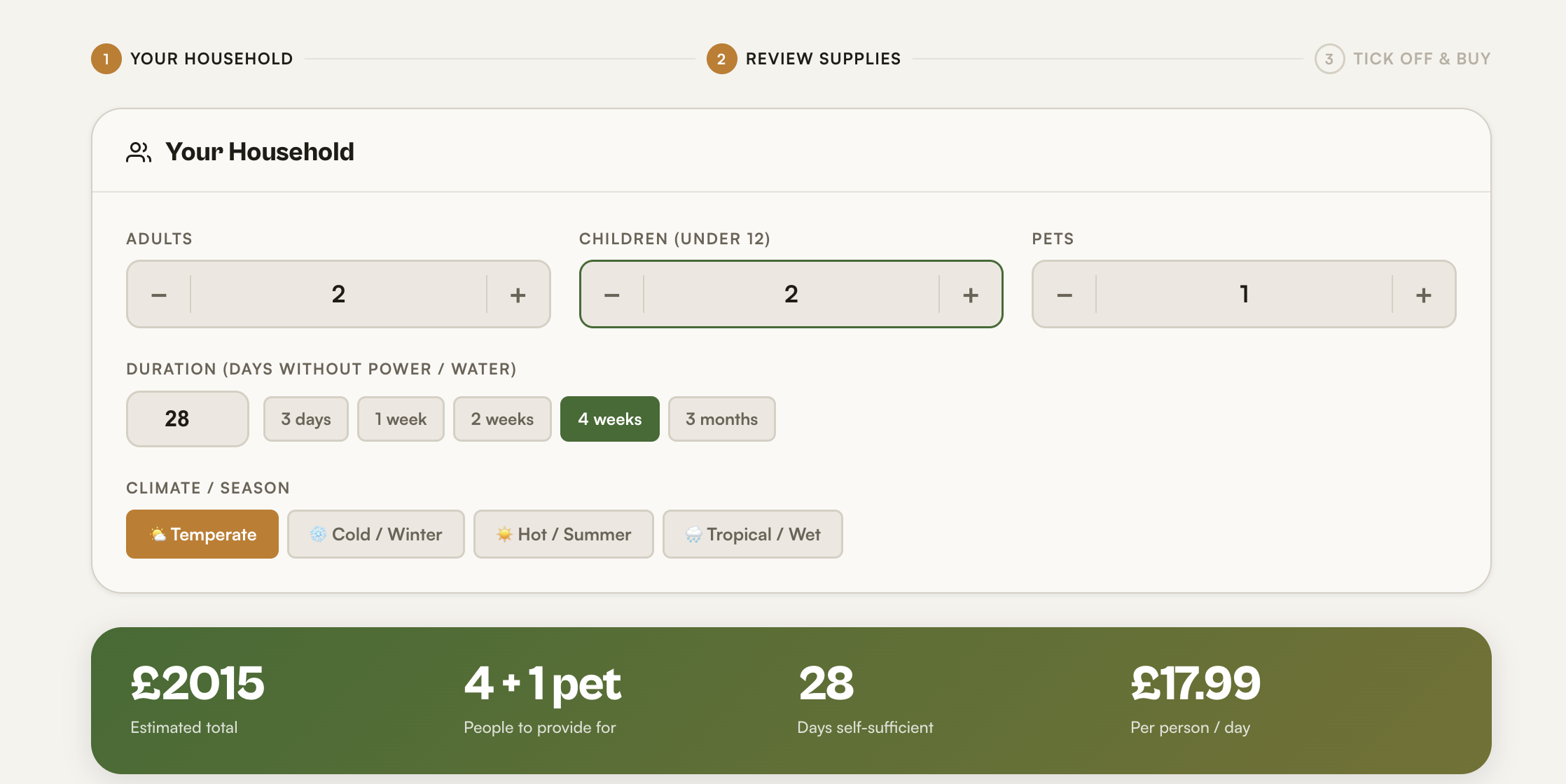Image resolution: width=1566 pixels, height=784 pixels.
Task: Click the Adults value field showing 2
Action: (x=338, y=295)
